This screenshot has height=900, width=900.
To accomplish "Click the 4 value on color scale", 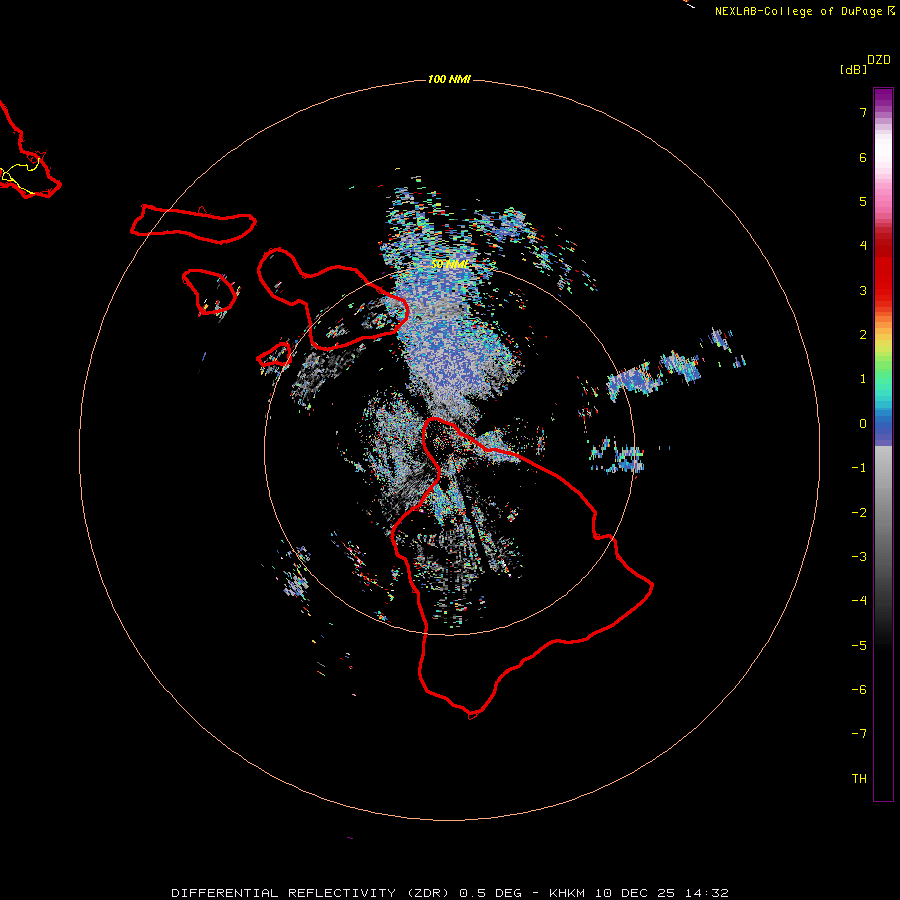I will coord(863,246).
